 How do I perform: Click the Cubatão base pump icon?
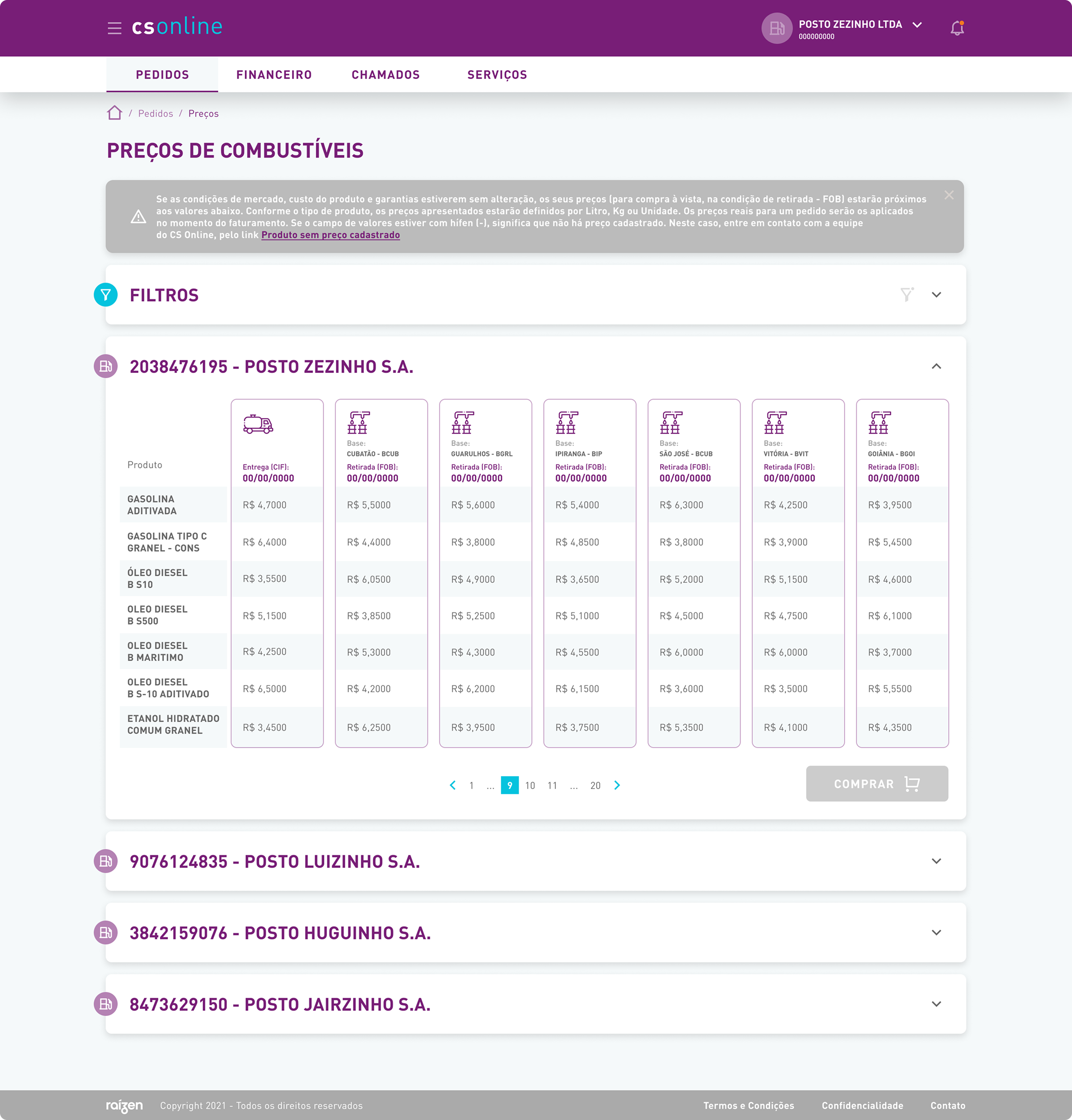tap(358, 423)
